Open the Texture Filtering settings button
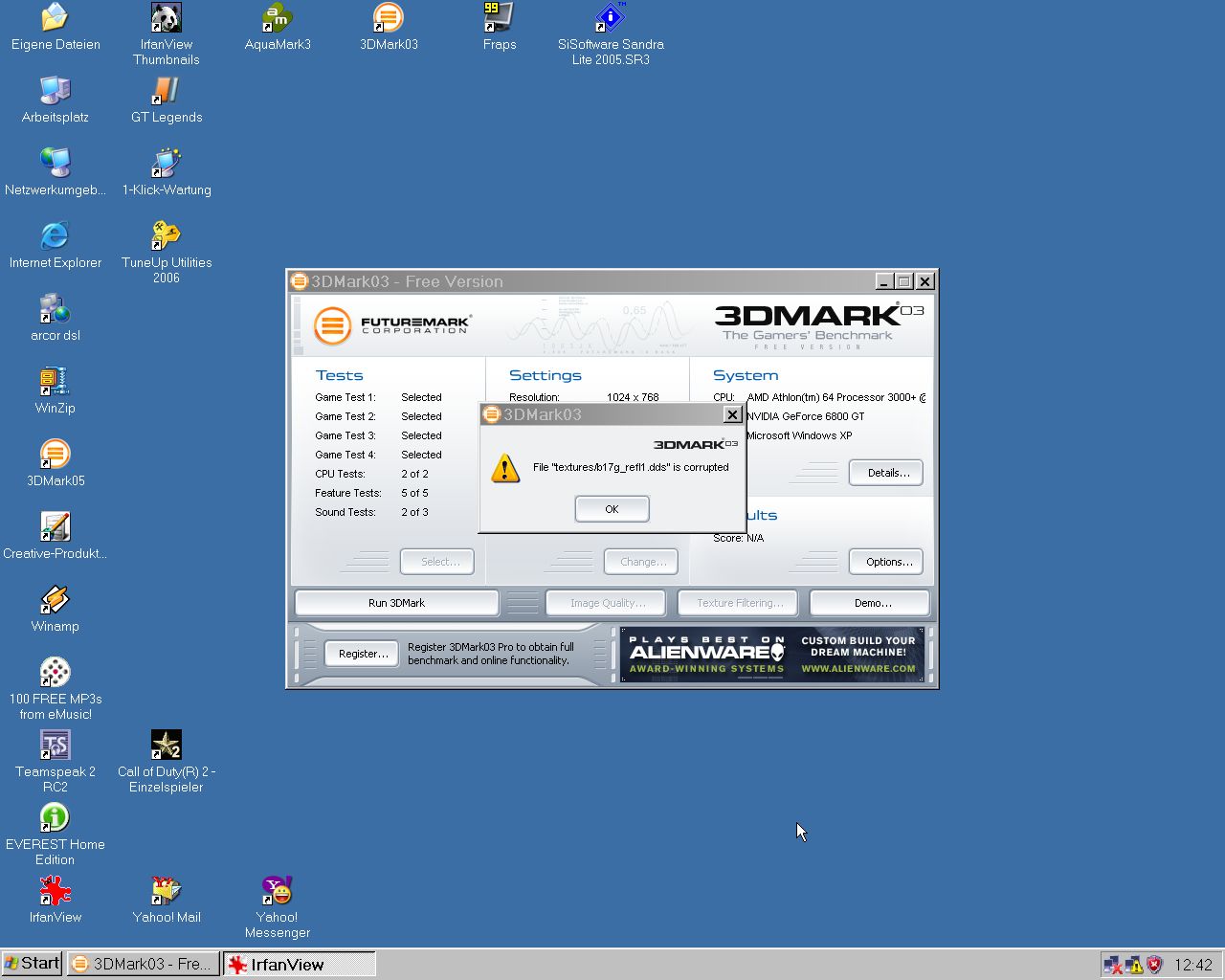This screenshot has height=980, width=1225. click(738, 603)
